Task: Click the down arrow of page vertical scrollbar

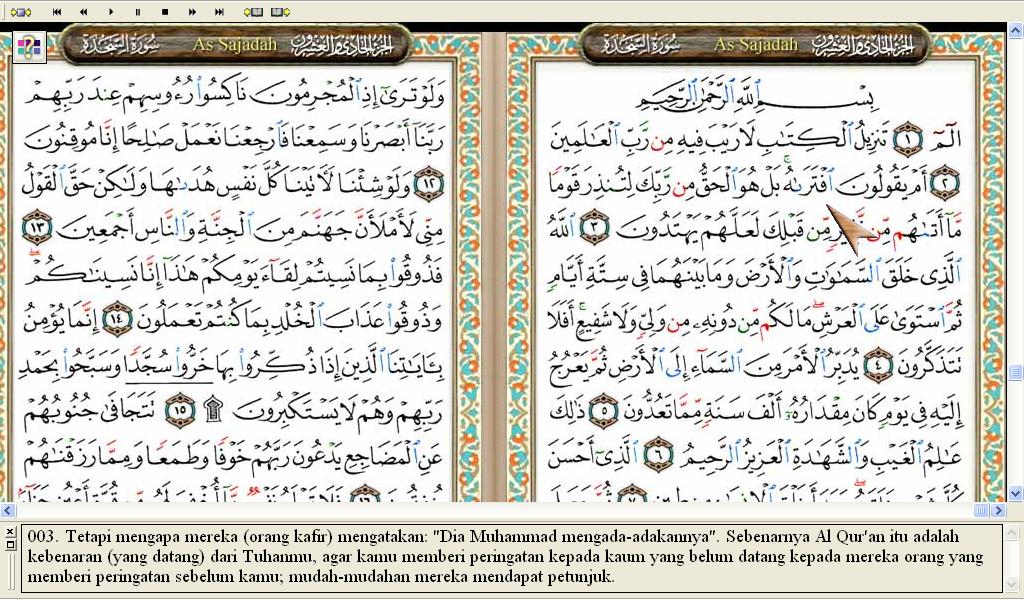Action: [x=1015, y=494]
